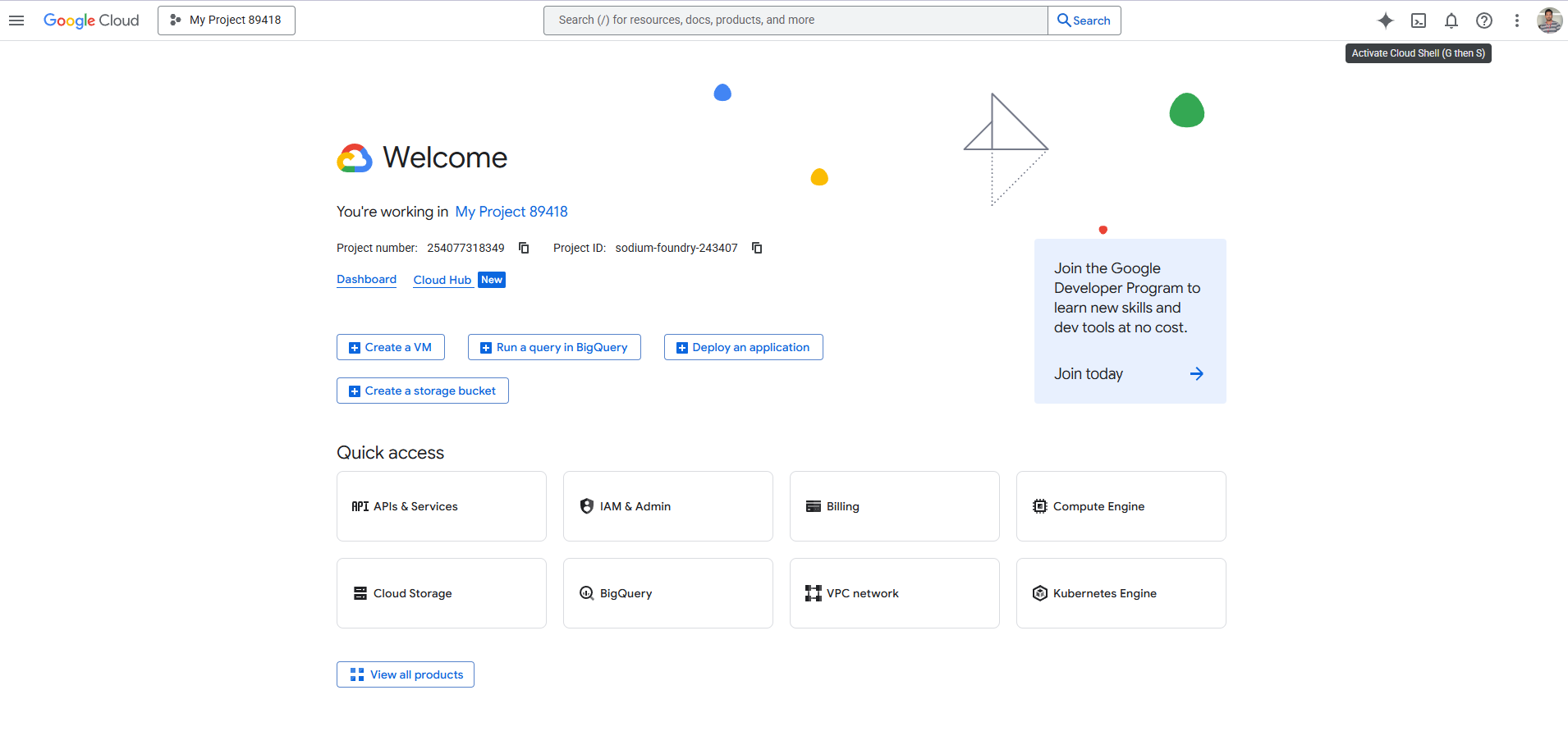The width and height of the screenshot is (1568, 745).
Task: Open the help question-mark icon
Action: pyautogui.click(x=1483, y=20)
